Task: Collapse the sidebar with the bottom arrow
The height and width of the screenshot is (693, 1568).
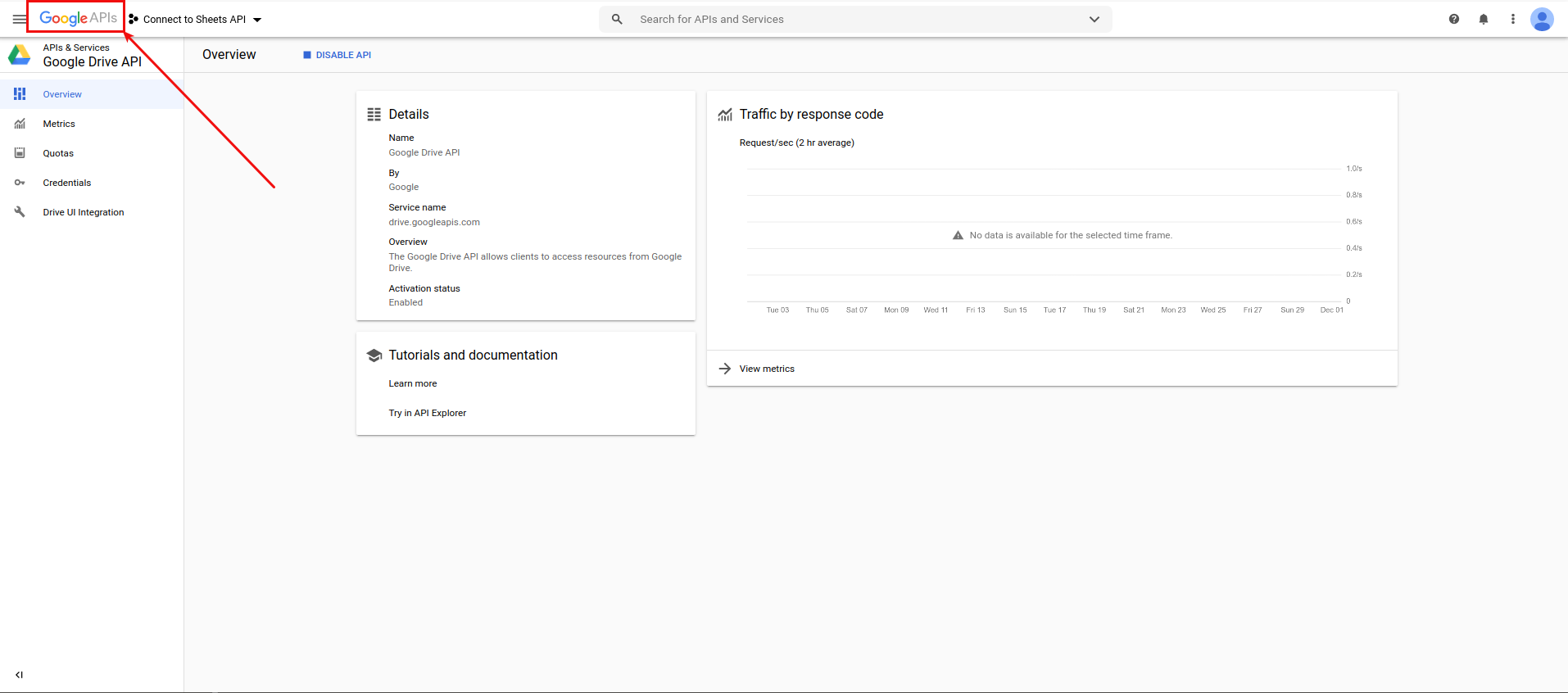Action: pos(19,675)
